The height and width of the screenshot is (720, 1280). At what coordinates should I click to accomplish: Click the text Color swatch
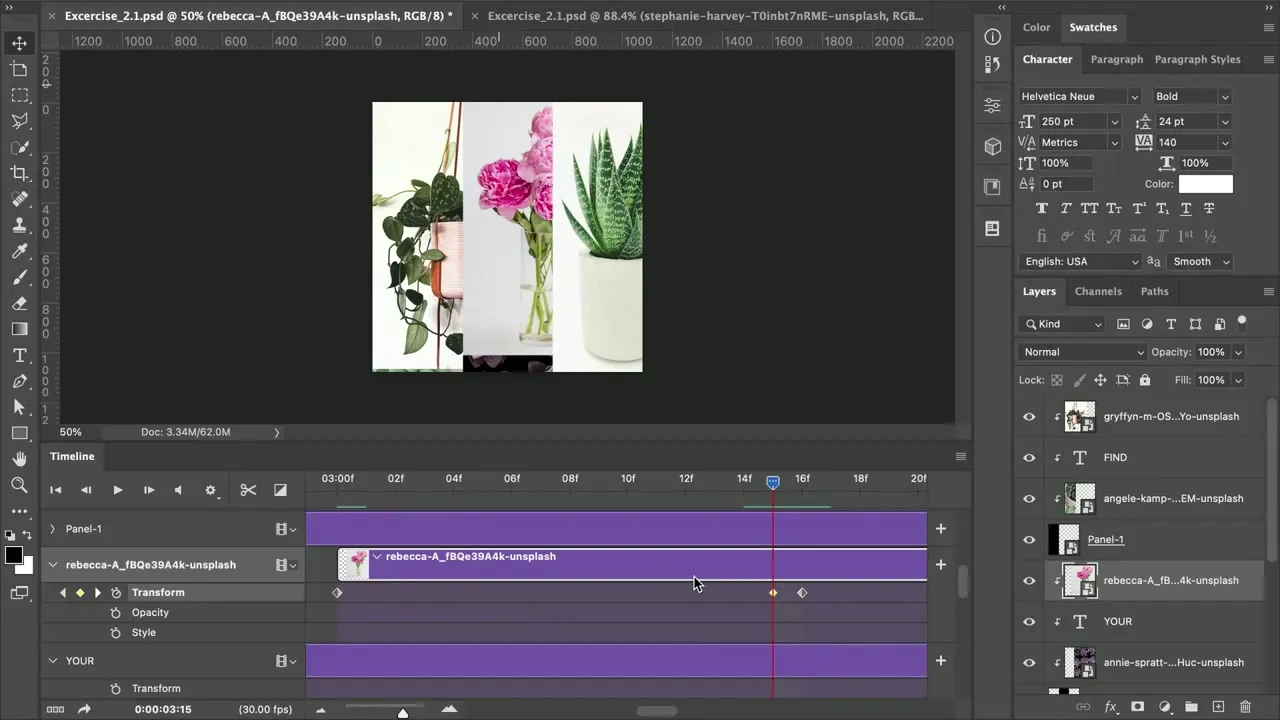click(x=1205, y=184)
